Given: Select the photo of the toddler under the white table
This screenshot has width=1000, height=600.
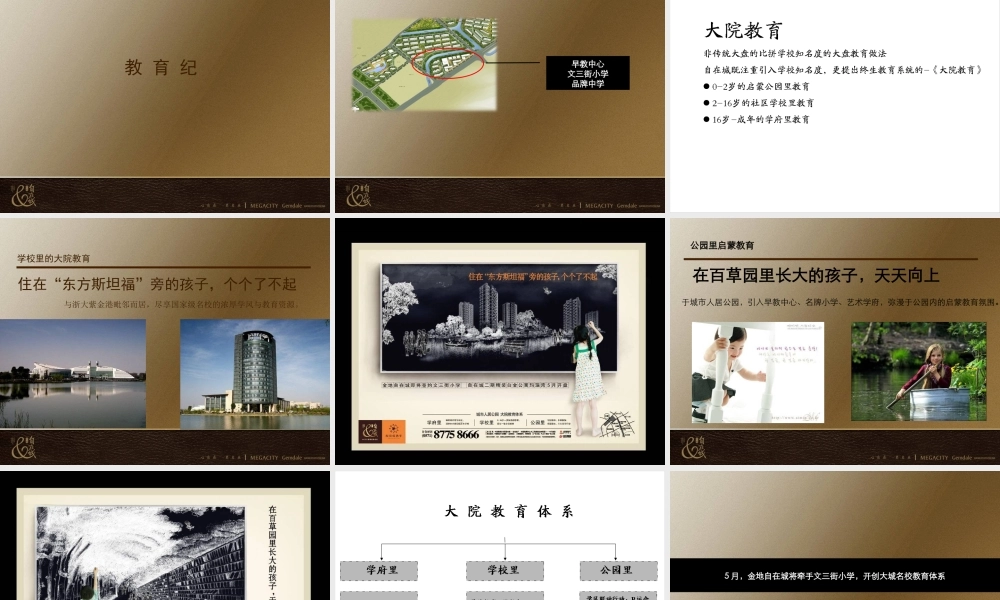Looking at the screenshot, I should tap(758, 372).
